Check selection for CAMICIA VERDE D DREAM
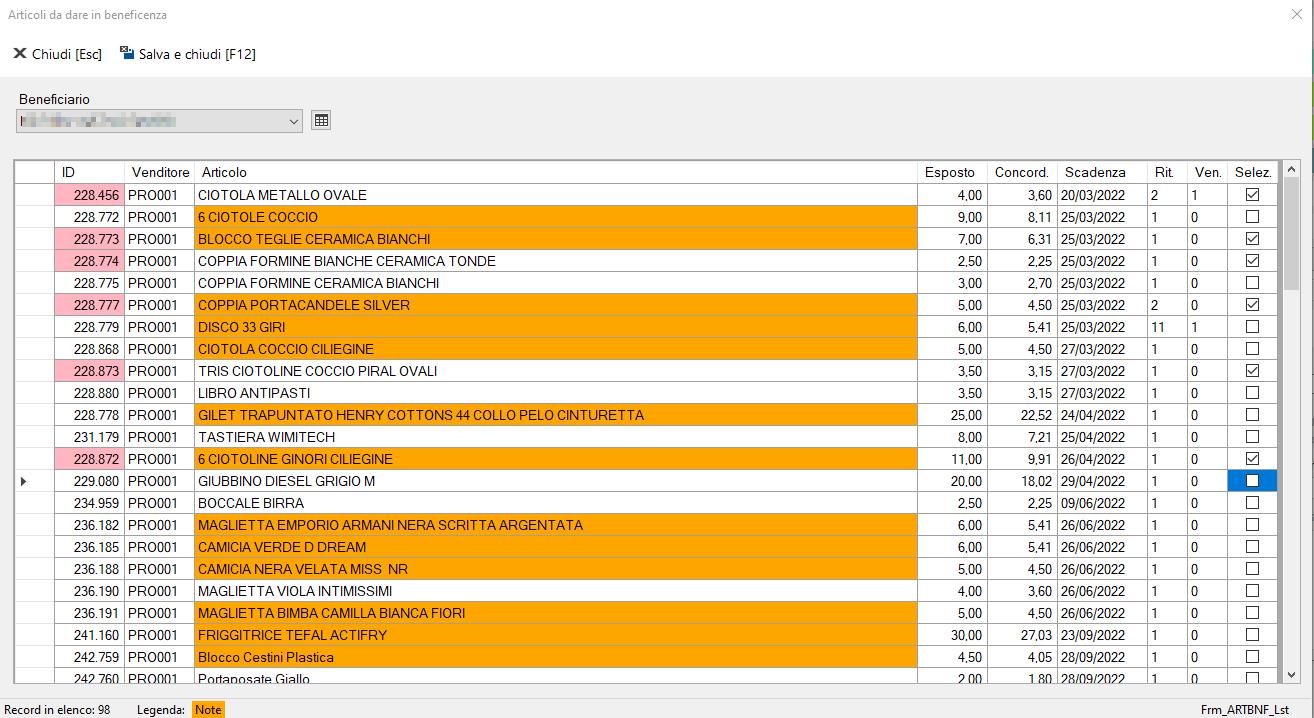 (1252, 547)
